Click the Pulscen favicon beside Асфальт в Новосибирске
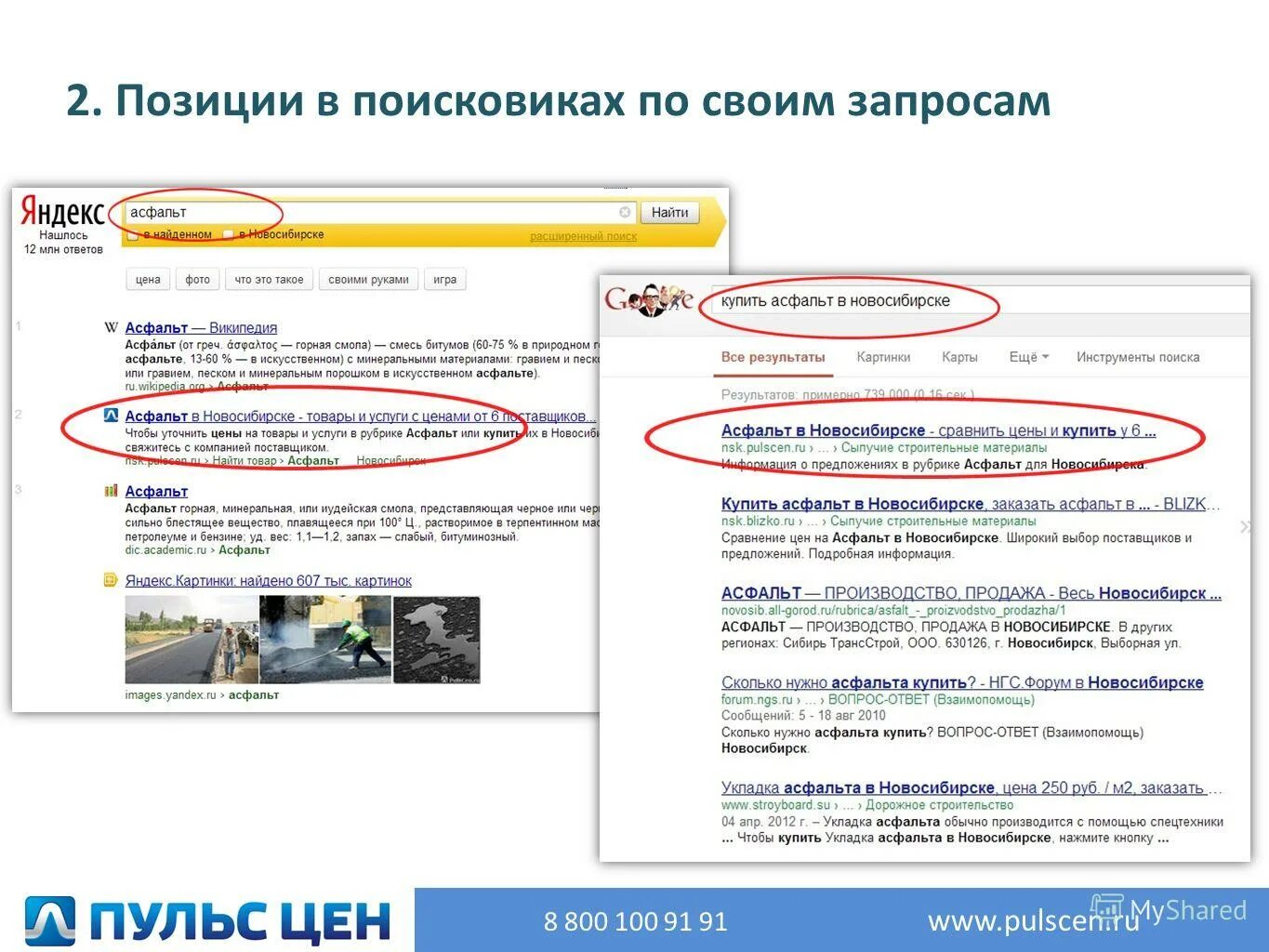 pos(112,416)
